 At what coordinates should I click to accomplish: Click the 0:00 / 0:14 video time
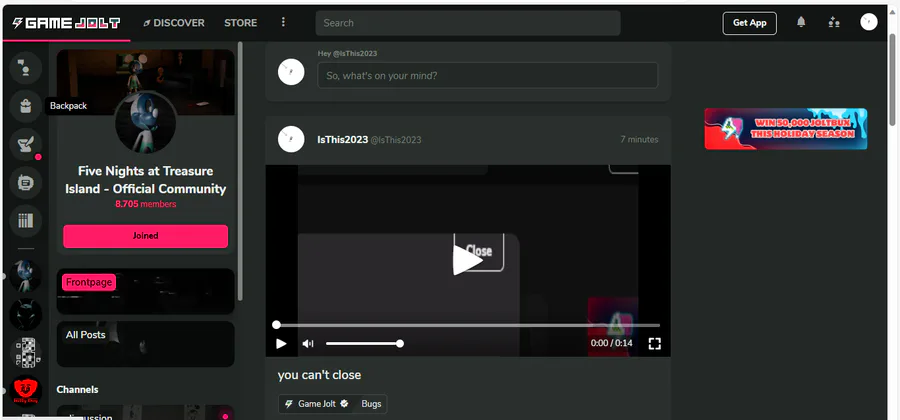pyautogui.click(x=611, y=343)
